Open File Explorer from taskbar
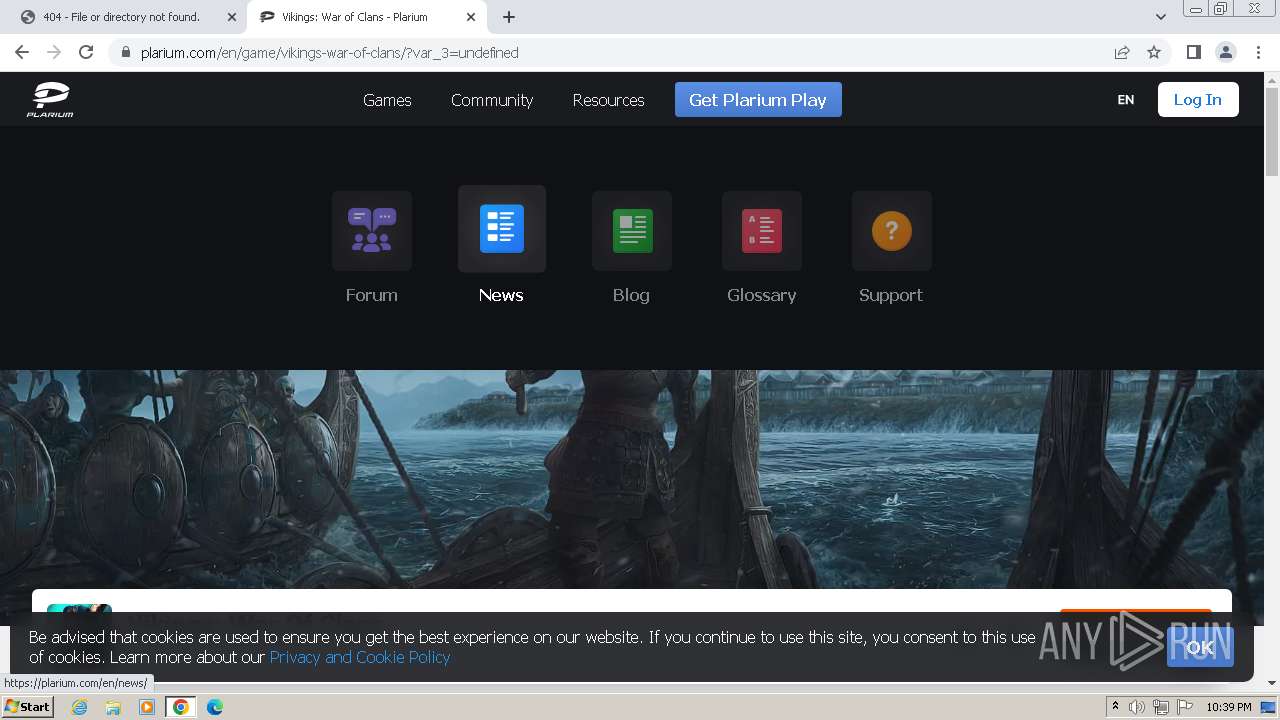The width and height of the screenshot is (1280, 720). coord(113,707)
